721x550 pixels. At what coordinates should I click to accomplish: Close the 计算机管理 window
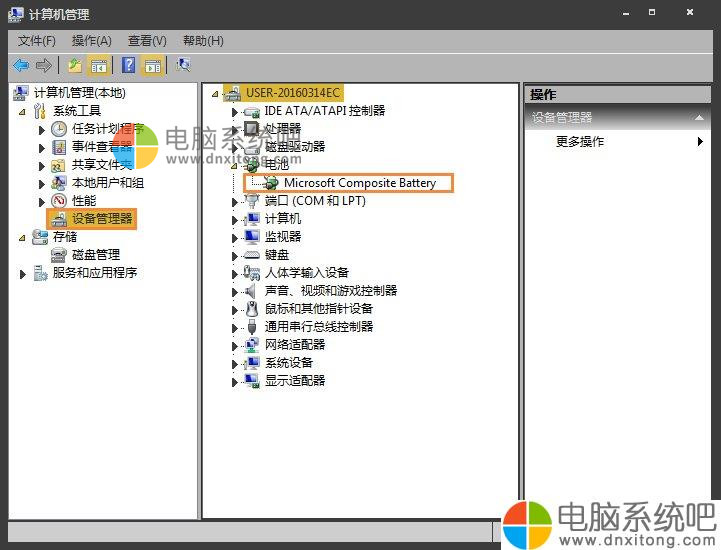pos(690,12)
